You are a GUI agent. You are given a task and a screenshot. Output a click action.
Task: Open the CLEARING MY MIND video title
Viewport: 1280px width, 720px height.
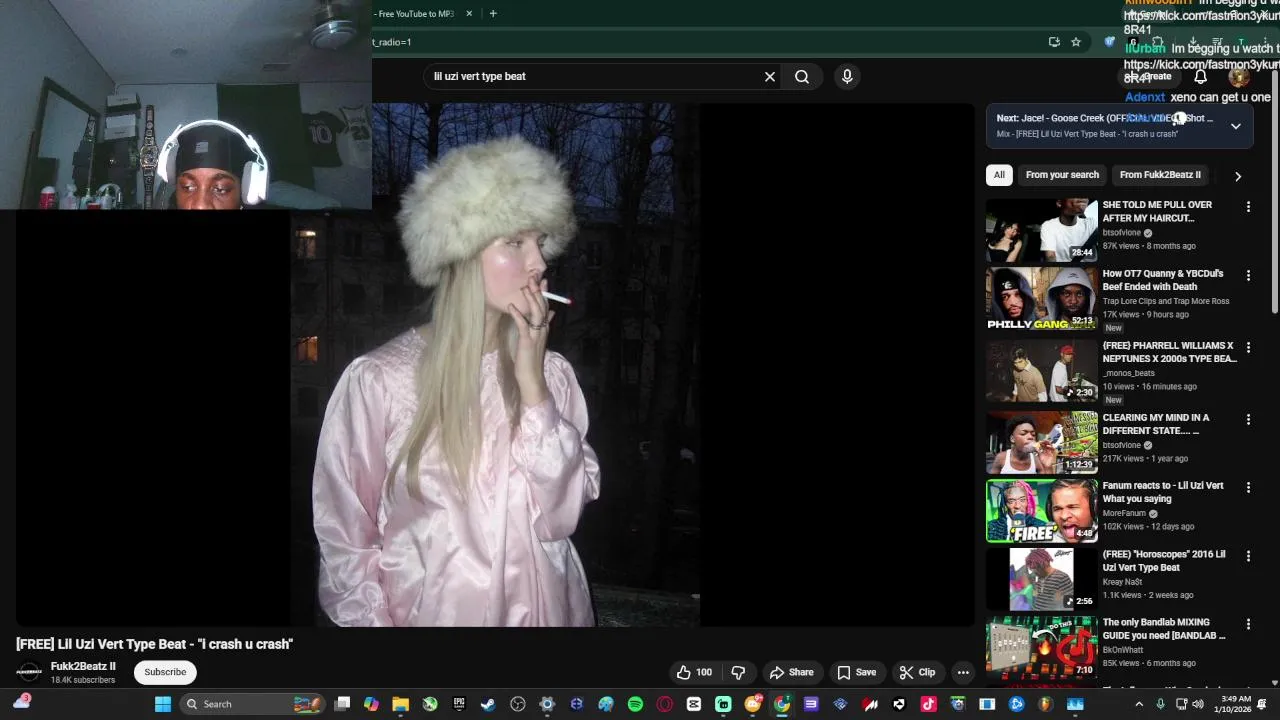pyautogui.click(x=1156, y=424)
